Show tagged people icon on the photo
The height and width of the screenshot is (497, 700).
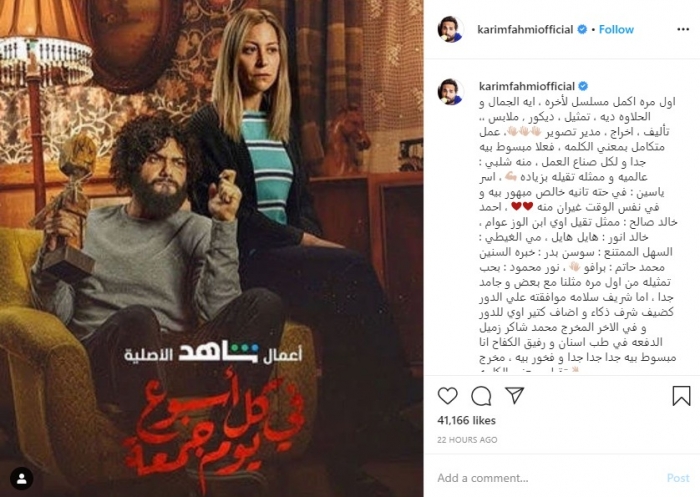21,479
